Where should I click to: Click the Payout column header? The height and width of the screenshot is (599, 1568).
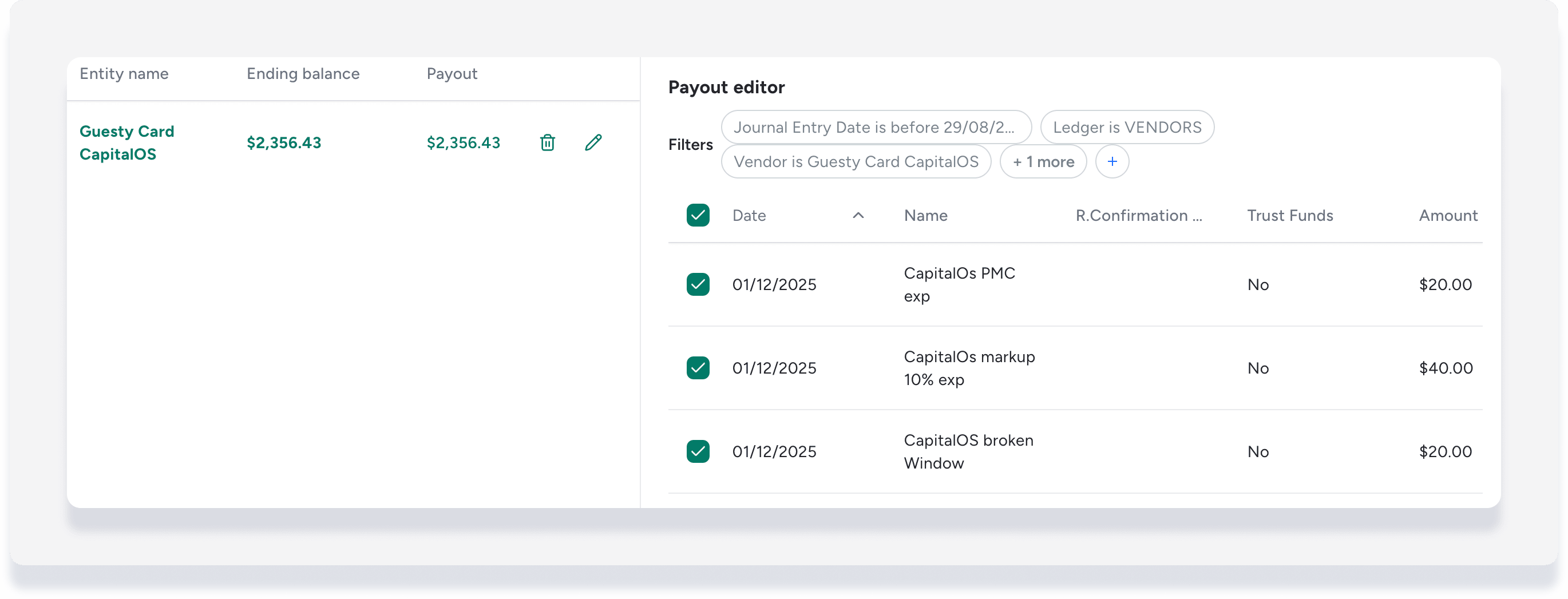coord(452,74)
